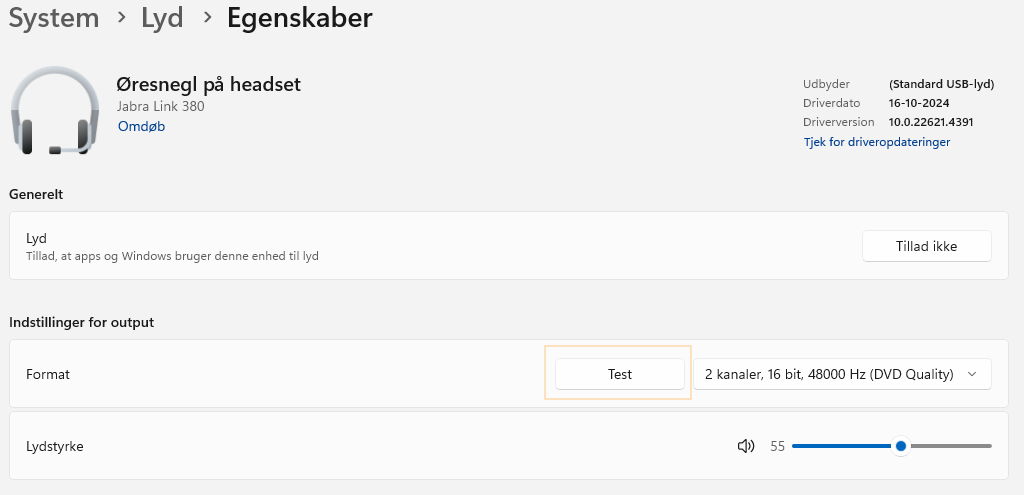
Task: Click the Egenskaber page title
Action: click(x=300, y=18)
